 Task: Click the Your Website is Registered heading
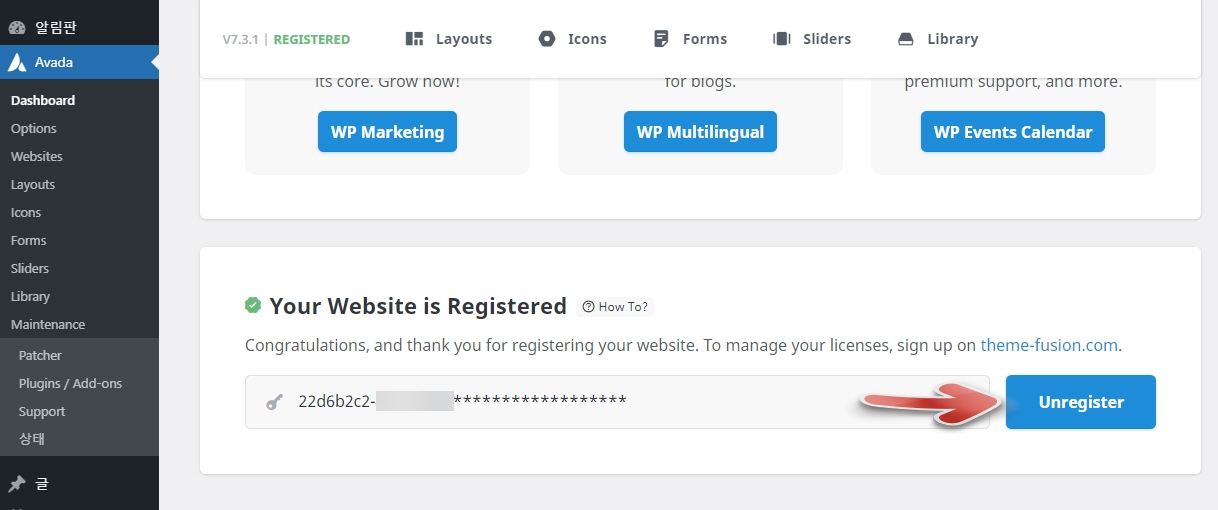click(x=418, y=306)
